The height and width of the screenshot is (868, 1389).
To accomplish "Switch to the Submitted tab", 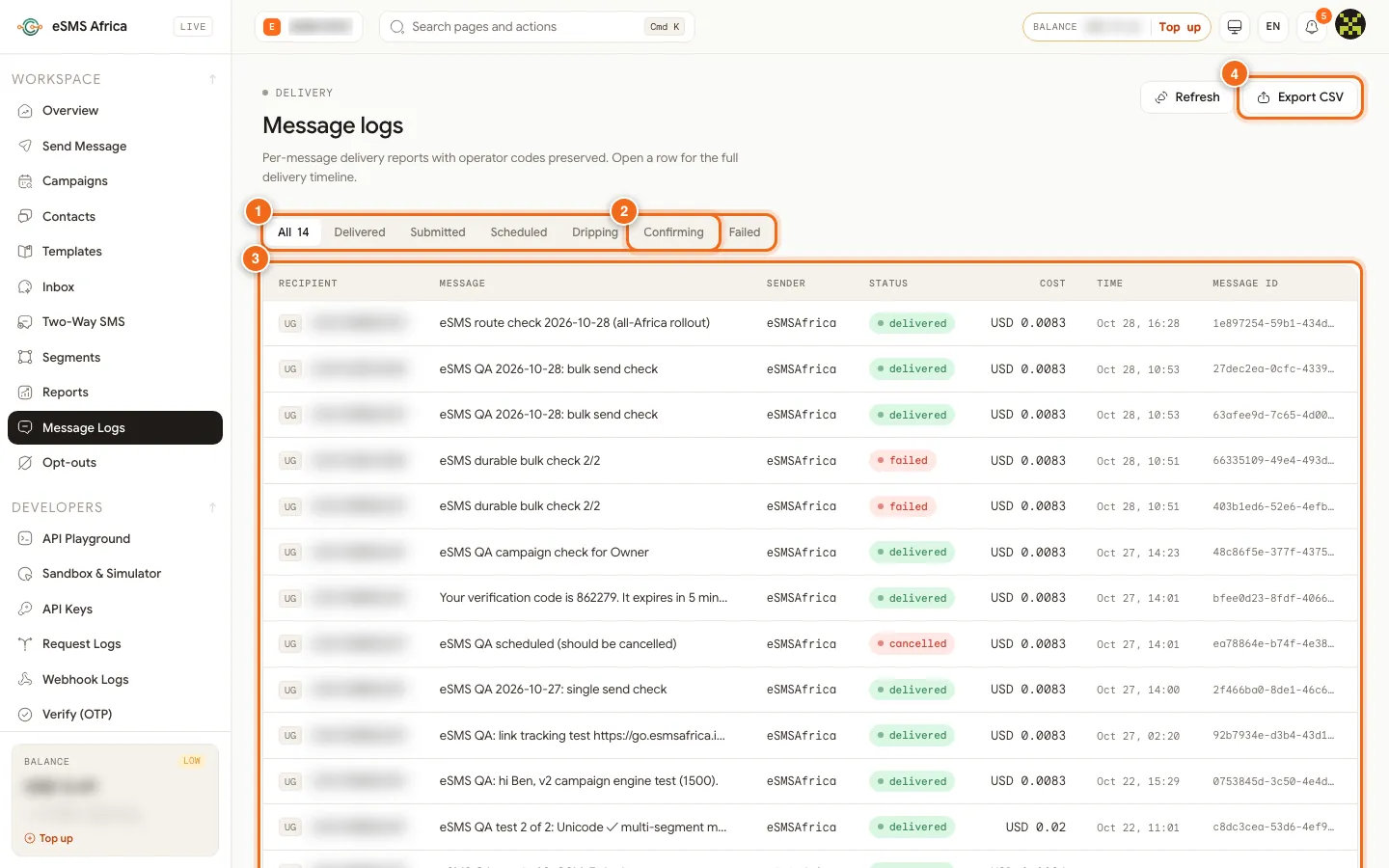I will [x=438, y=232].
